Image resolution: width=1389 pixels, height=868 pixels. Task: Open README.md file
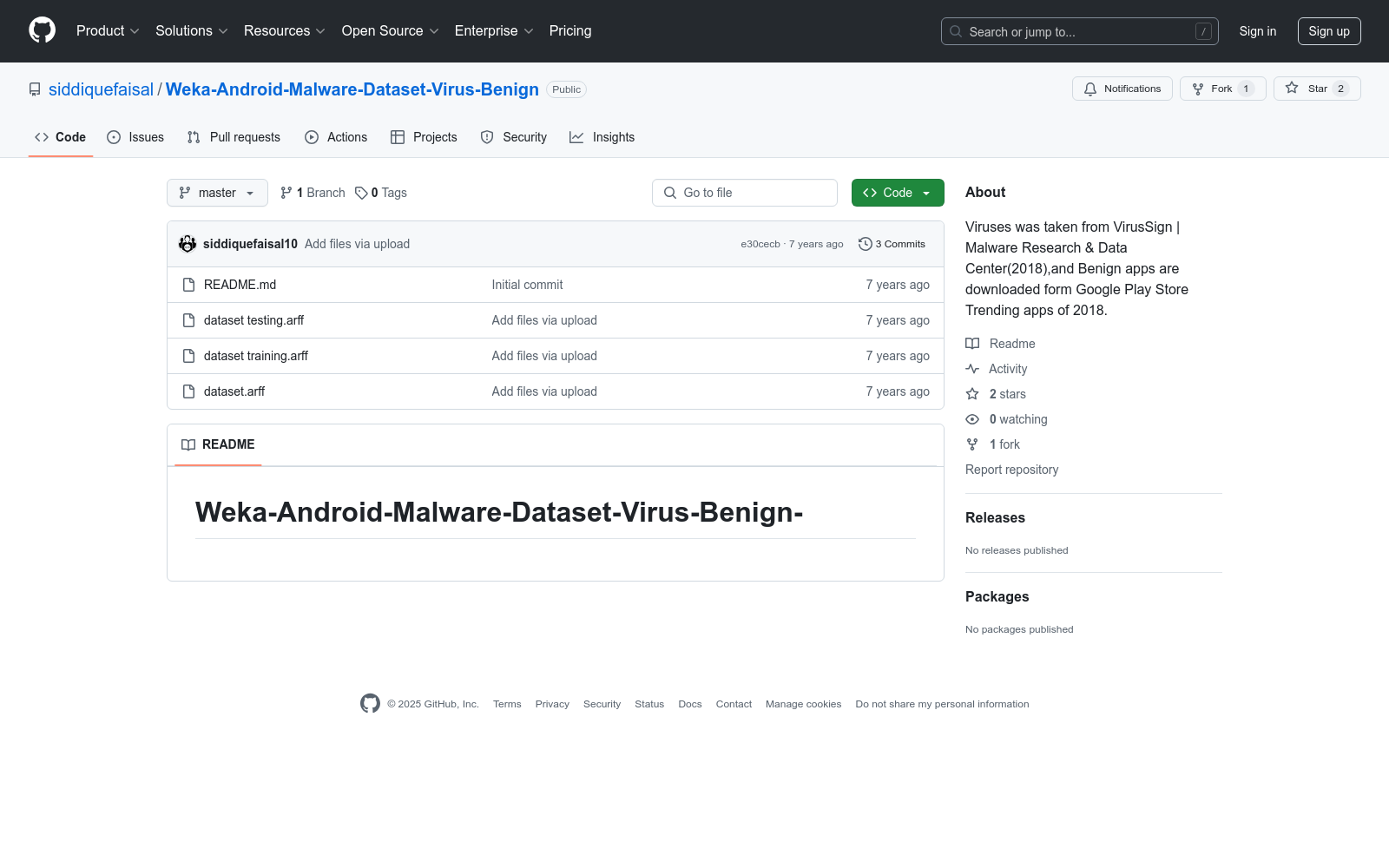(x=240, y=285)
